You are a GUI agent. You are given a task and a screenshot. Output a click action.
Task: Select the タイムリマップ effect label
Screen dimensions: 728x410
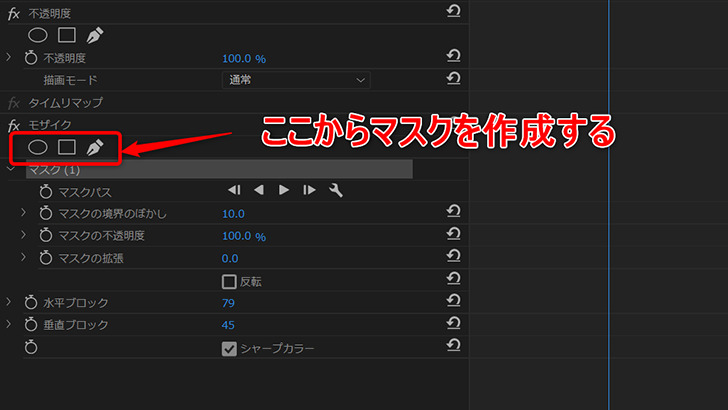click(65, 103)
